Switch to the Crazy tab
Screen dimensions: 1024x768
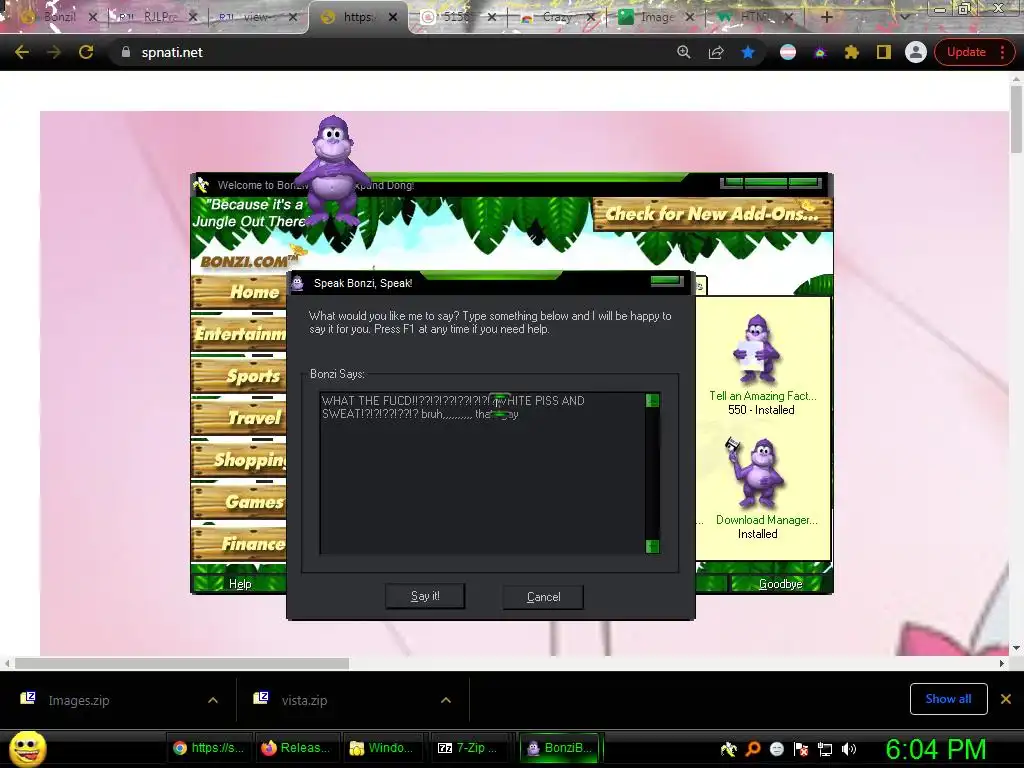558,17
